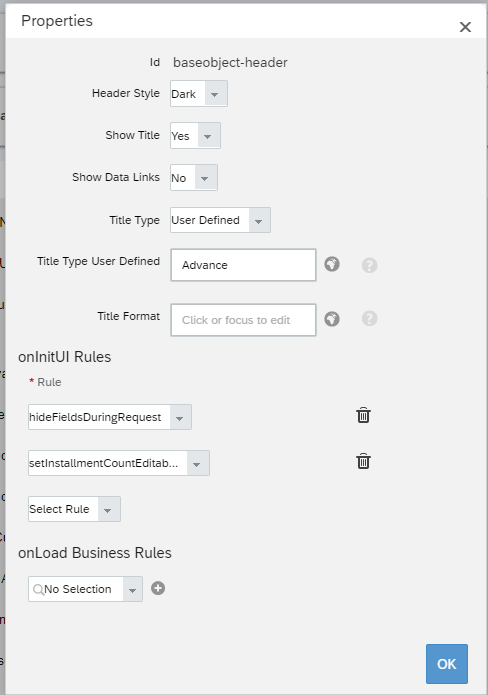Open the Title Type User Defined dropdown
Viewport: 488px width, 695px height.
coord(220,220)
